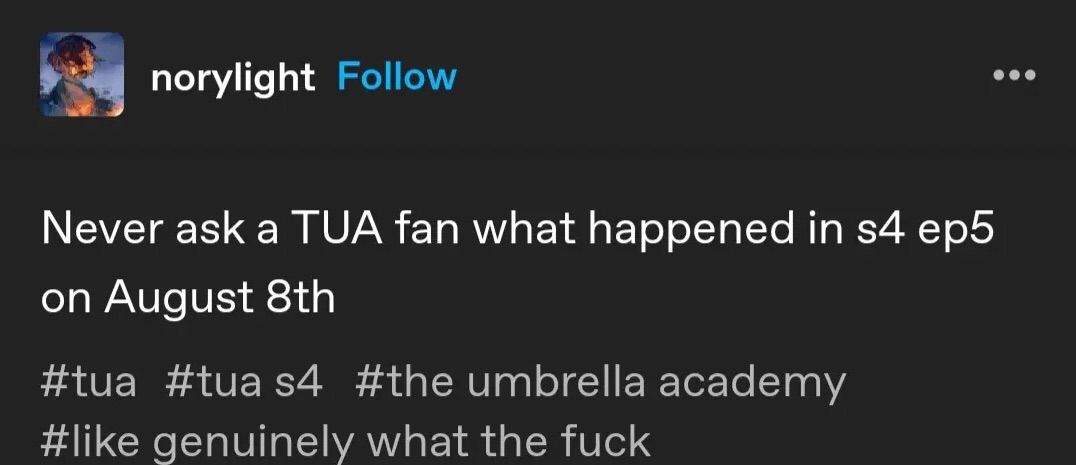This screenshot has width=1076, height=465.
Task: Click the words "August 8th" in the post
Action: [x=220, y=298]
